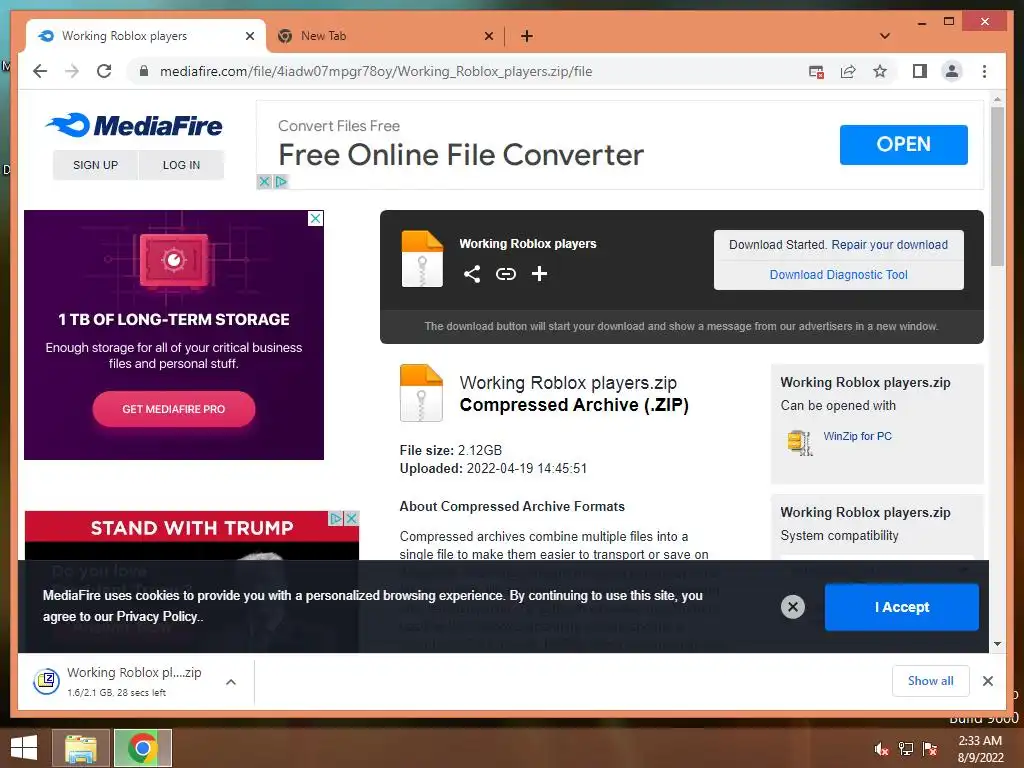Screen dimensions: 1024x768
Task: Expand download options chevron for zip
Action: pyautogui.click(x=231, y=682)
